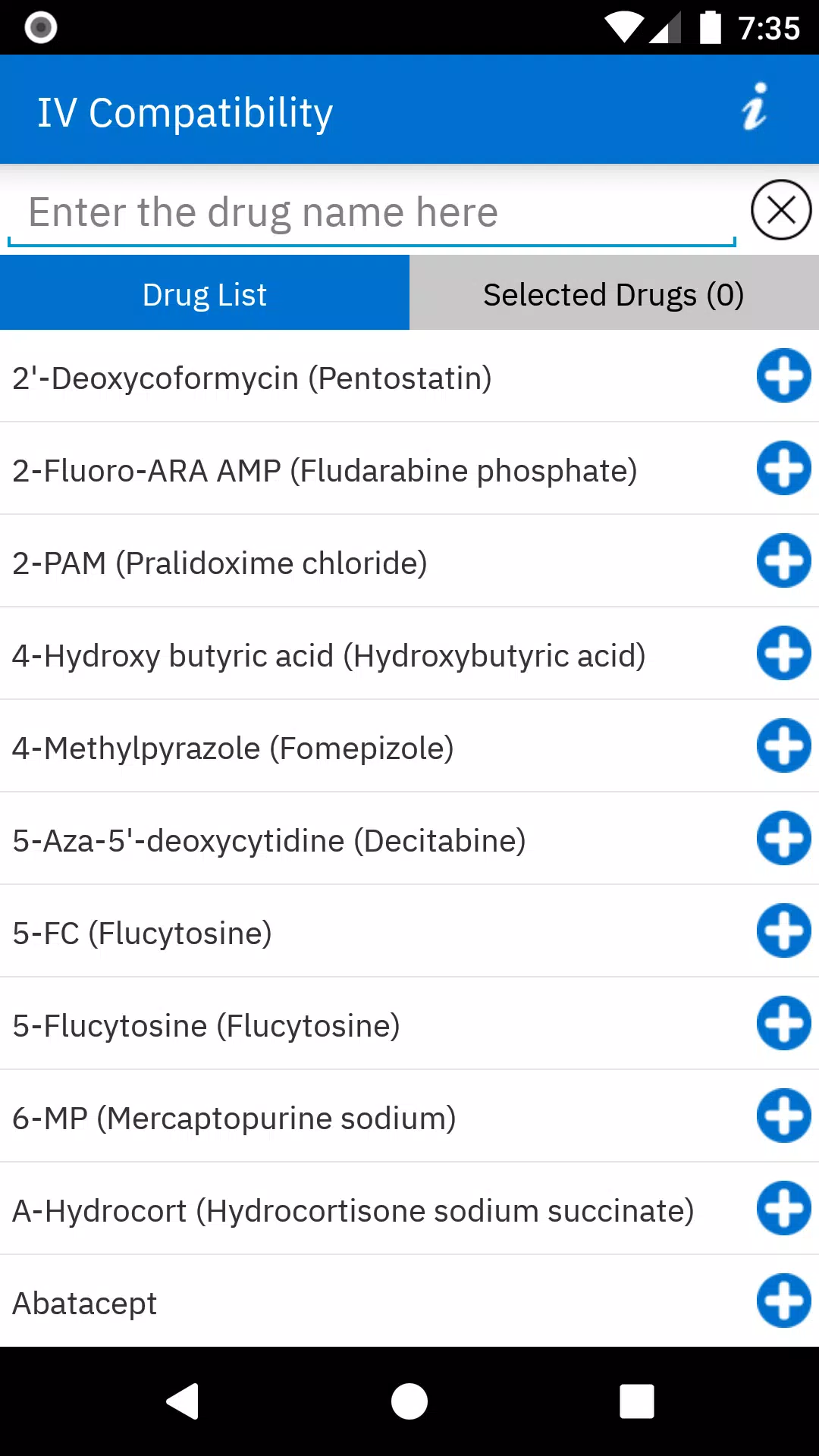Select the Drug List tab
The image size is (819, 1456).
205,294
